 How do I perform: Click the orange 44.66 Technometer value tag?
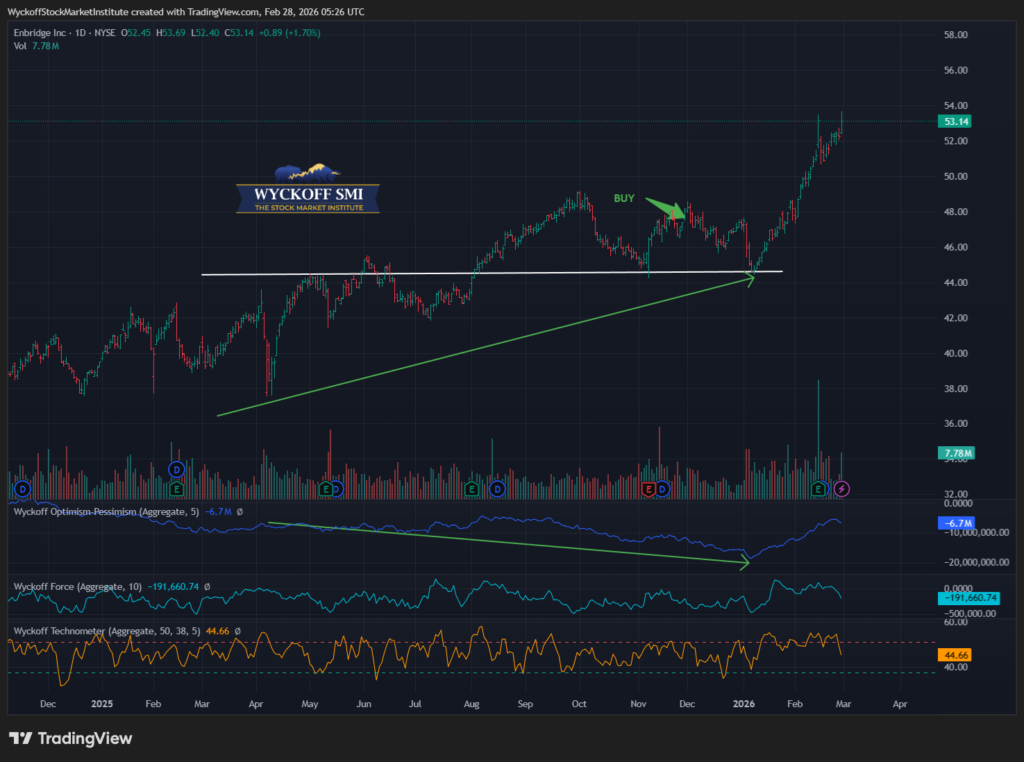[955, 656]
